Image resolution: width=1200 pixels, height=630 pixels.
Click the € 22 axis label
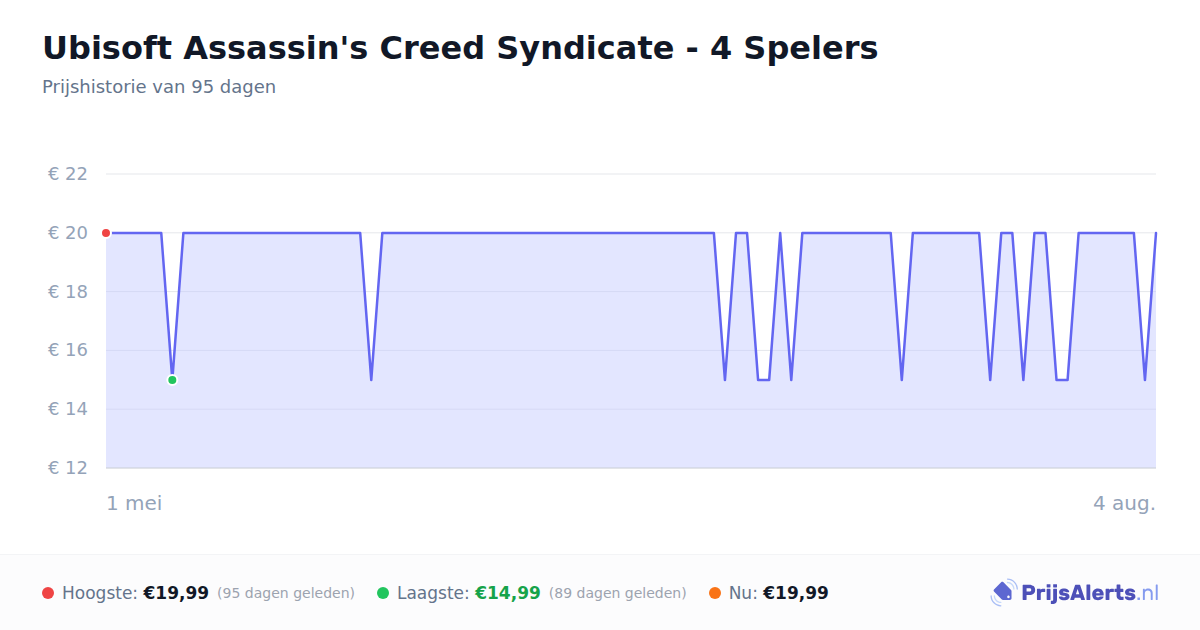pyautogui.click(x=68, y=174)
